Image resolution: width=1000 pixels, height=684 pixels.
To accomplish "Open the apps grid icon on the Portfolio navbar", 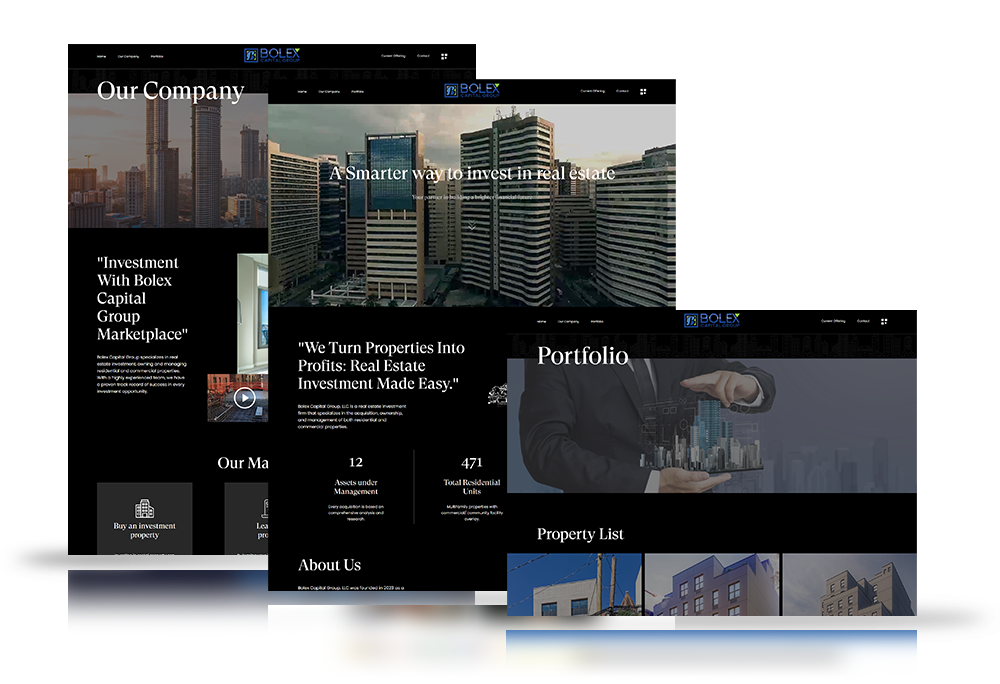I will (x=884, y=321).
